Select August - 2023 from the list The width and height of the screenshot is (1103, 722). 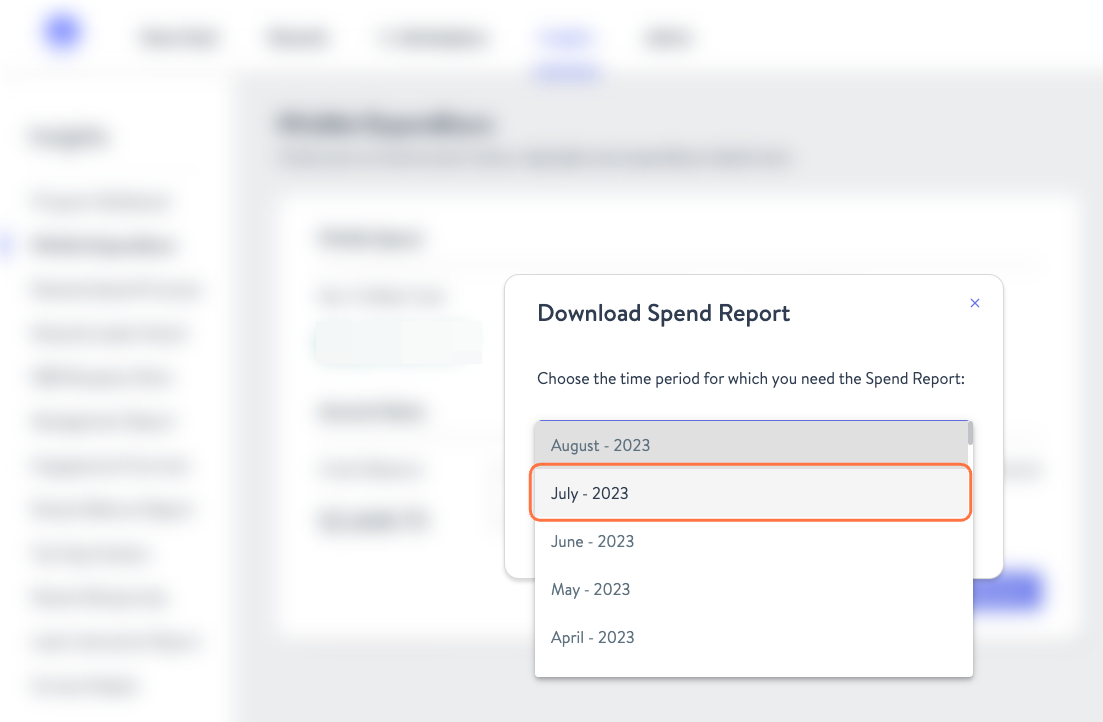pyautogui.click(x=751, y=445)
